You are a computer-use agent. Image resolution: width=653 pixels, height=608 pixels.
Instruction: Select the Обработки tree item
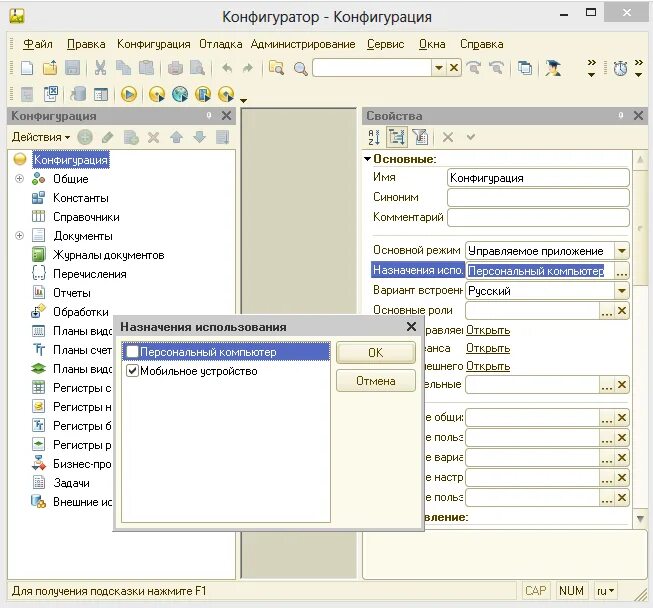(81, 312)
